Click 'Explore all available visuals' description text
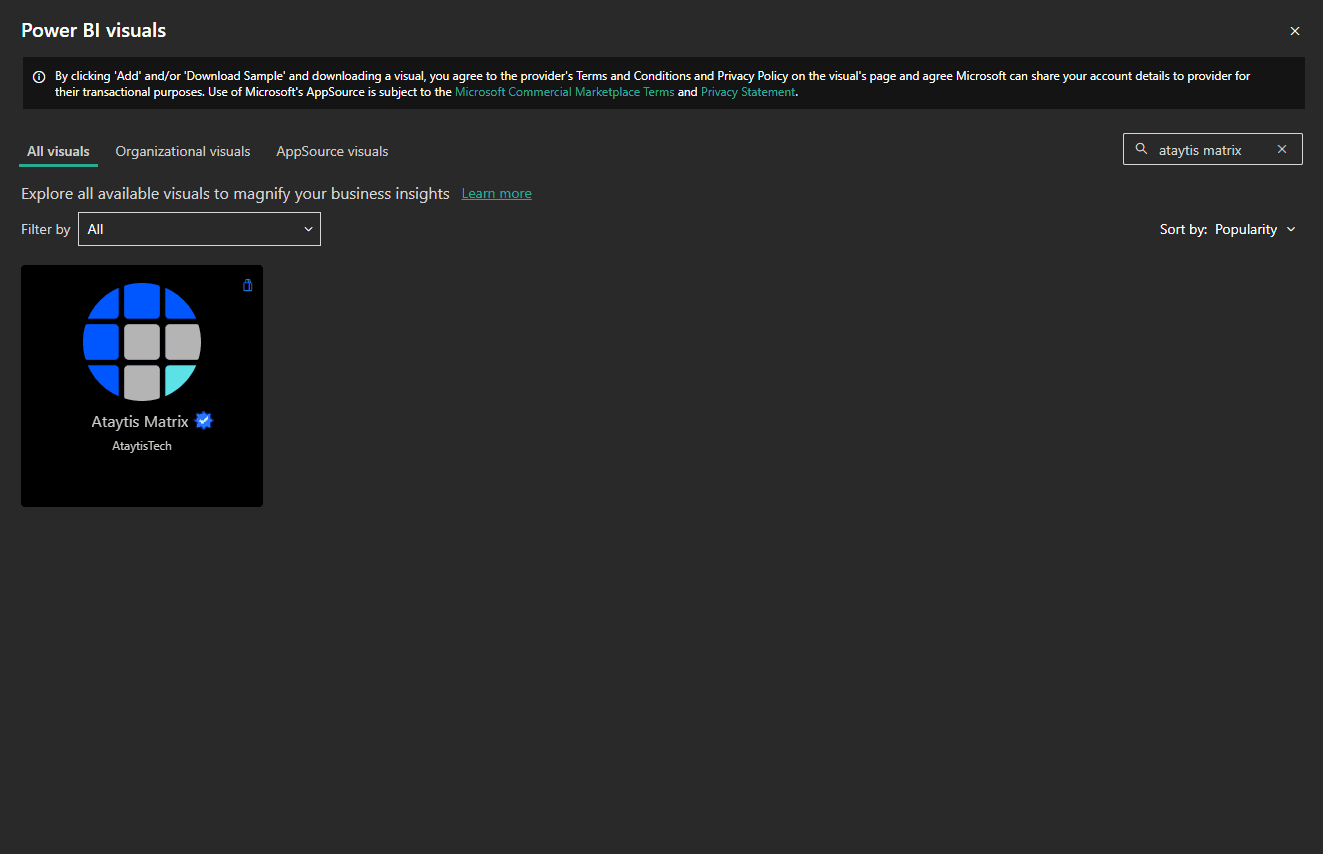The height and width of the screenshot is (854, 1323). tap(235, 194)
